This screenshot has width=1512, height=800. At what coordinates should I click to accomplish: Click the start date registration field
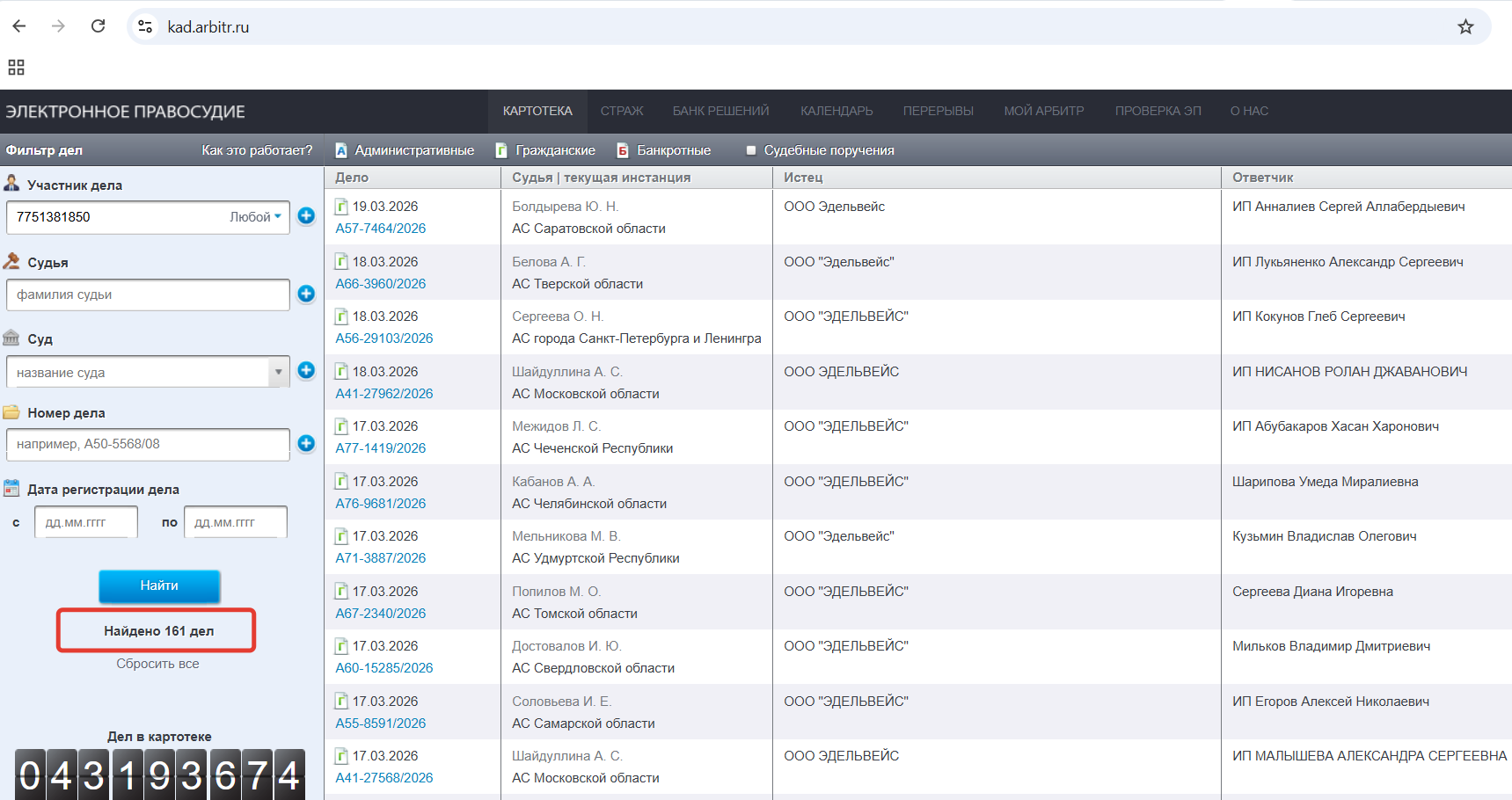[86, 522]
